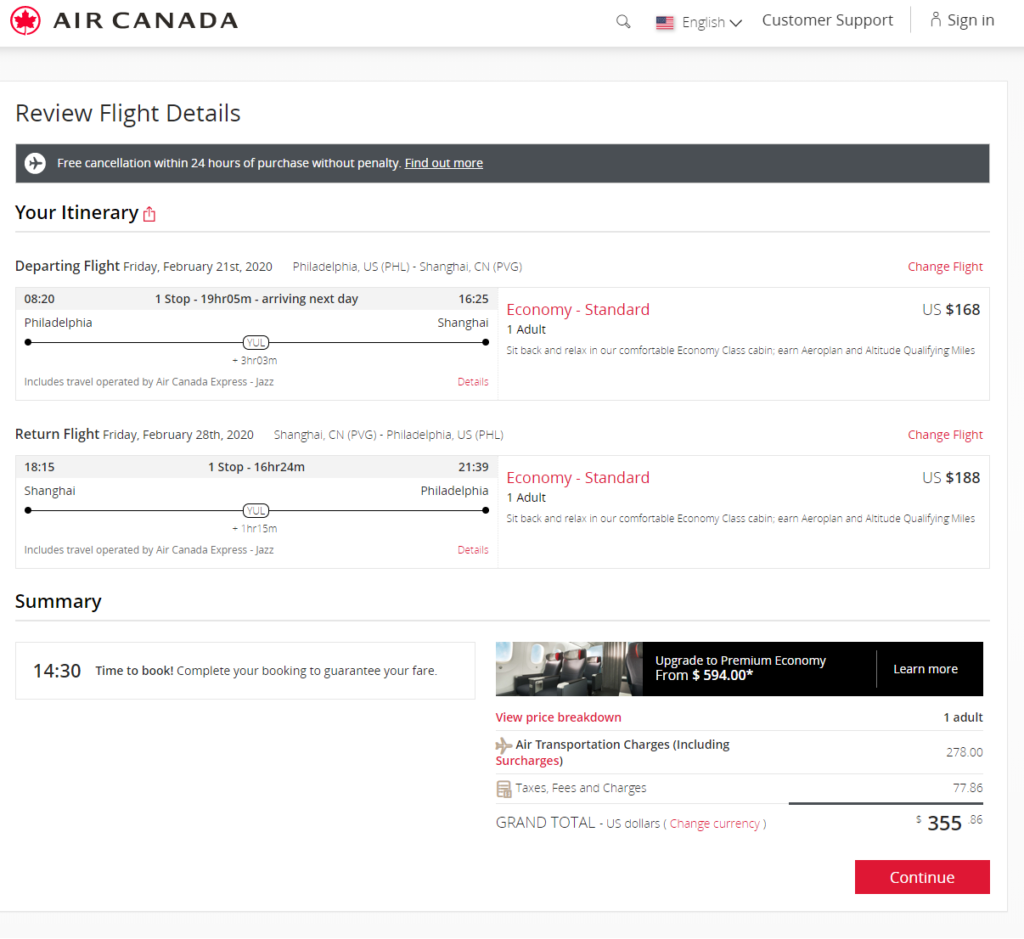Expand the English language dropdown
Viewport: 1024px width, 939px height.
(712, 22)
